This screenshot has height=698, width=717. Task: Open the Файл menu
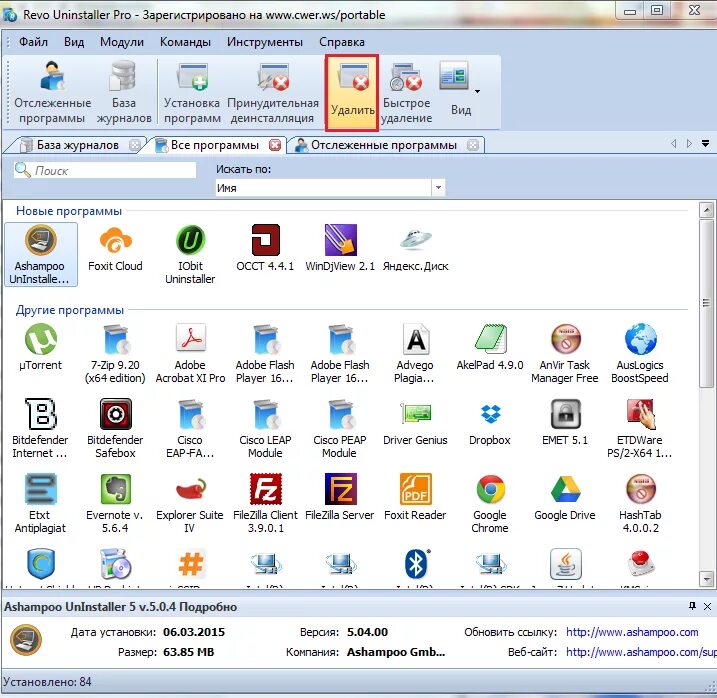[x=33, y=42]
